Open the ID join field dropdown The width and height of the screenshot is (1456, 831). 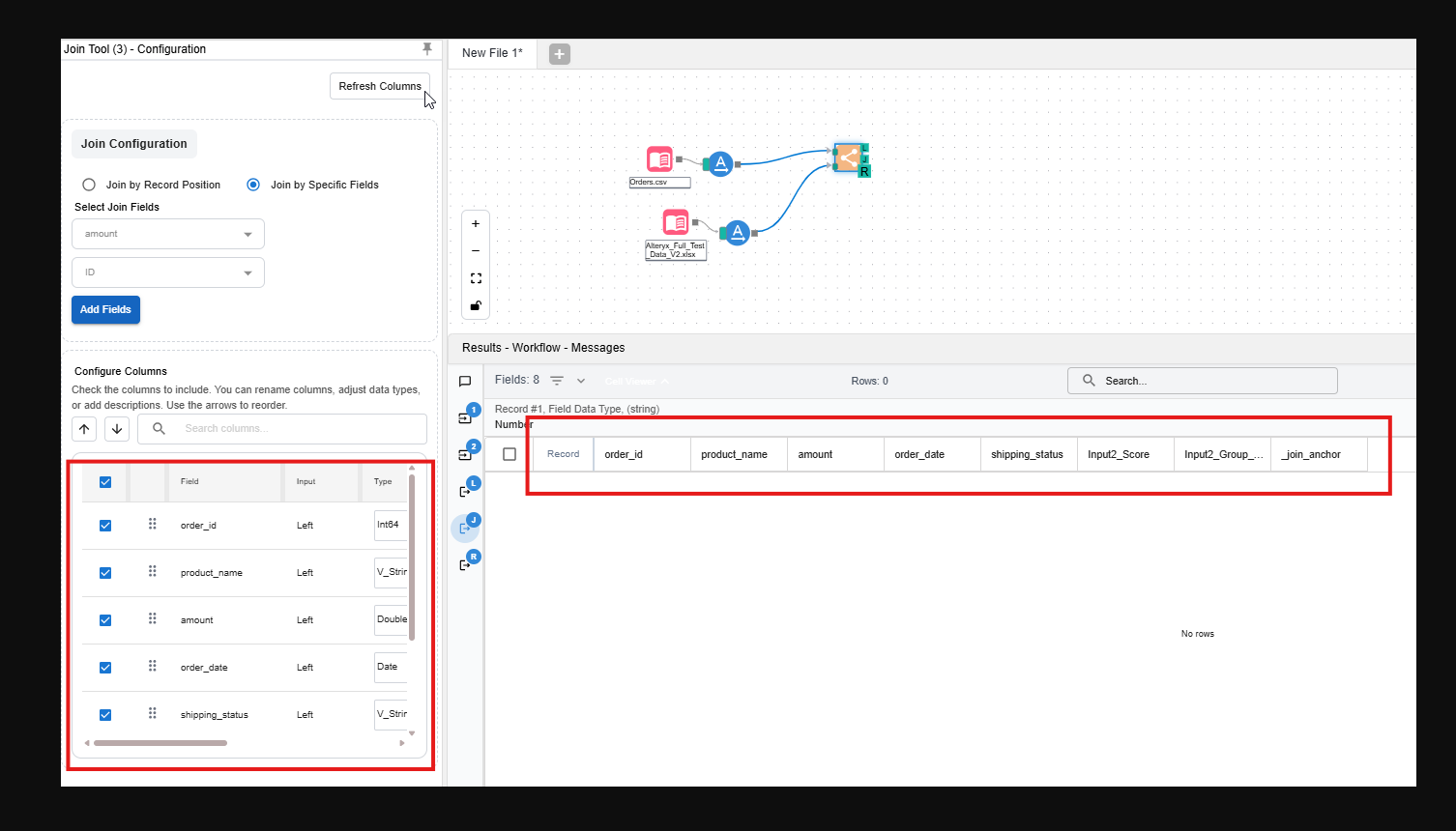tap(168, 272)
